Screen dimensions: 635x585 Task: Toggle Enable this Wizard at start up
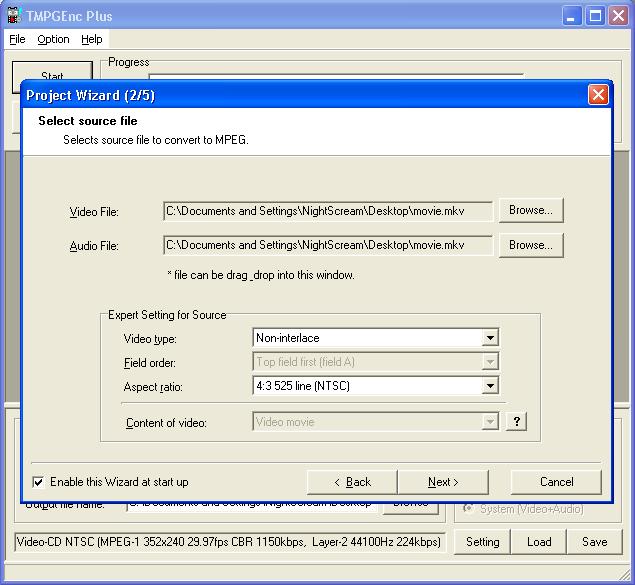[38, 482]
